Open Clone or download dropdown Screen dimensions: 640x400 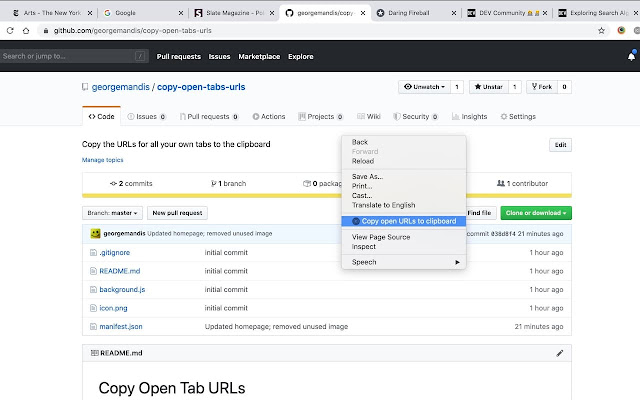tap(536, 213)
